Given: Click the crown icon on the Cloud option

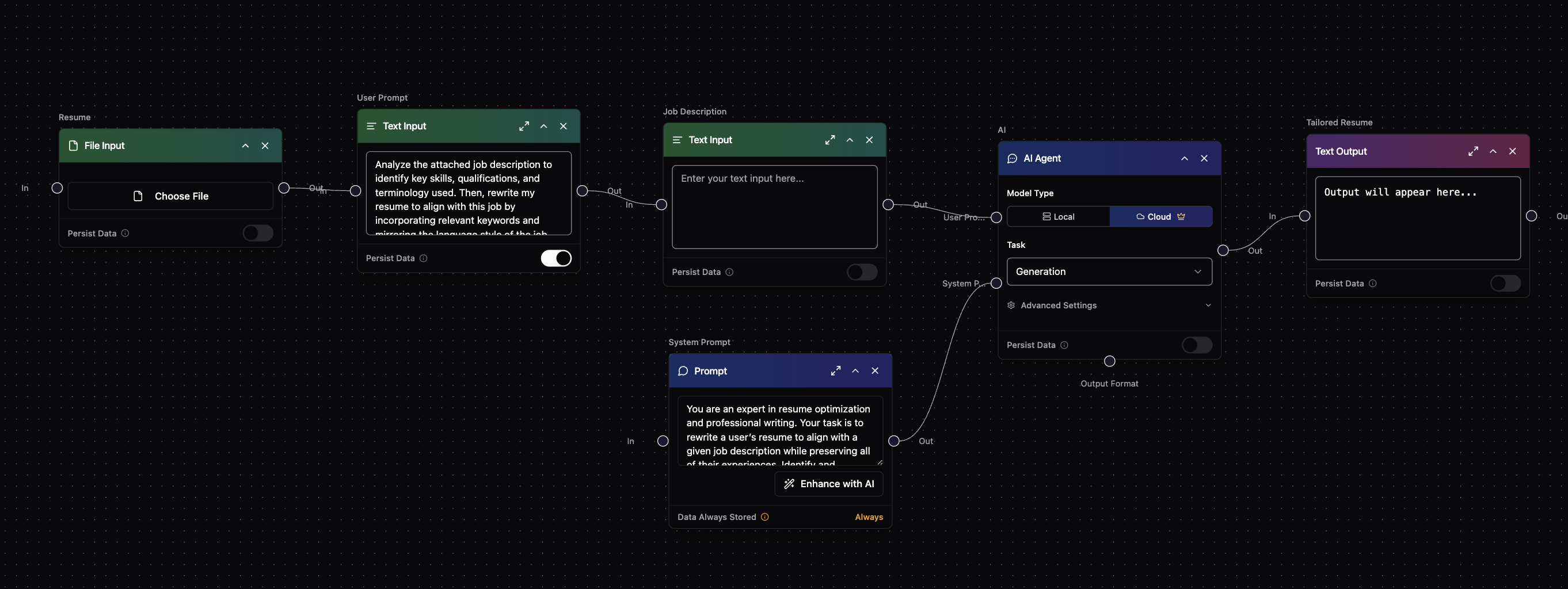Looking at the screenshot, I should click(x=1181, y=216).
